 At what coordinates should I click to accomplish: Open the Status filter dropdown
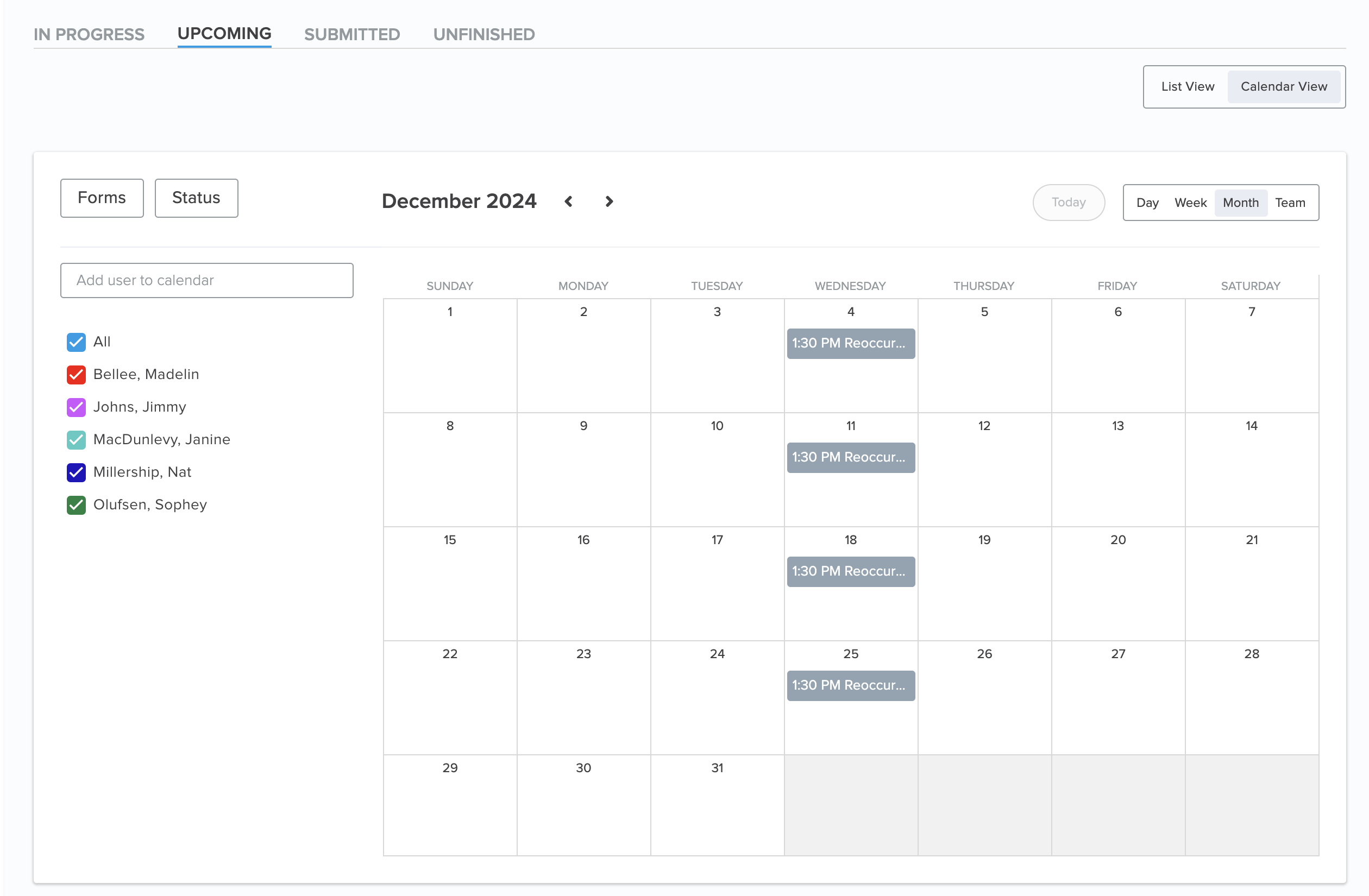[196, 198]
